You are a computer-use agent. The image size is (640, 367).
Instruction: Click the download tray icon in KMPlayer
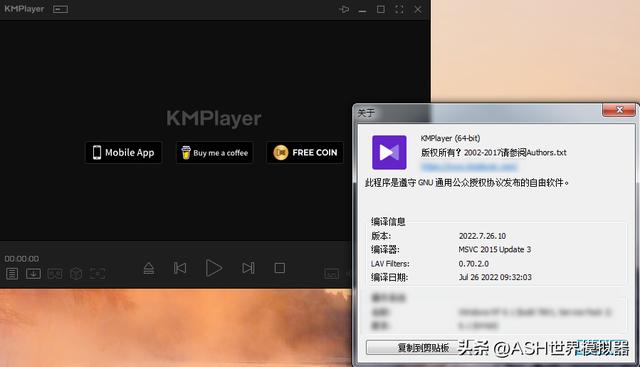pyautogui.click(x=33, y=274)
